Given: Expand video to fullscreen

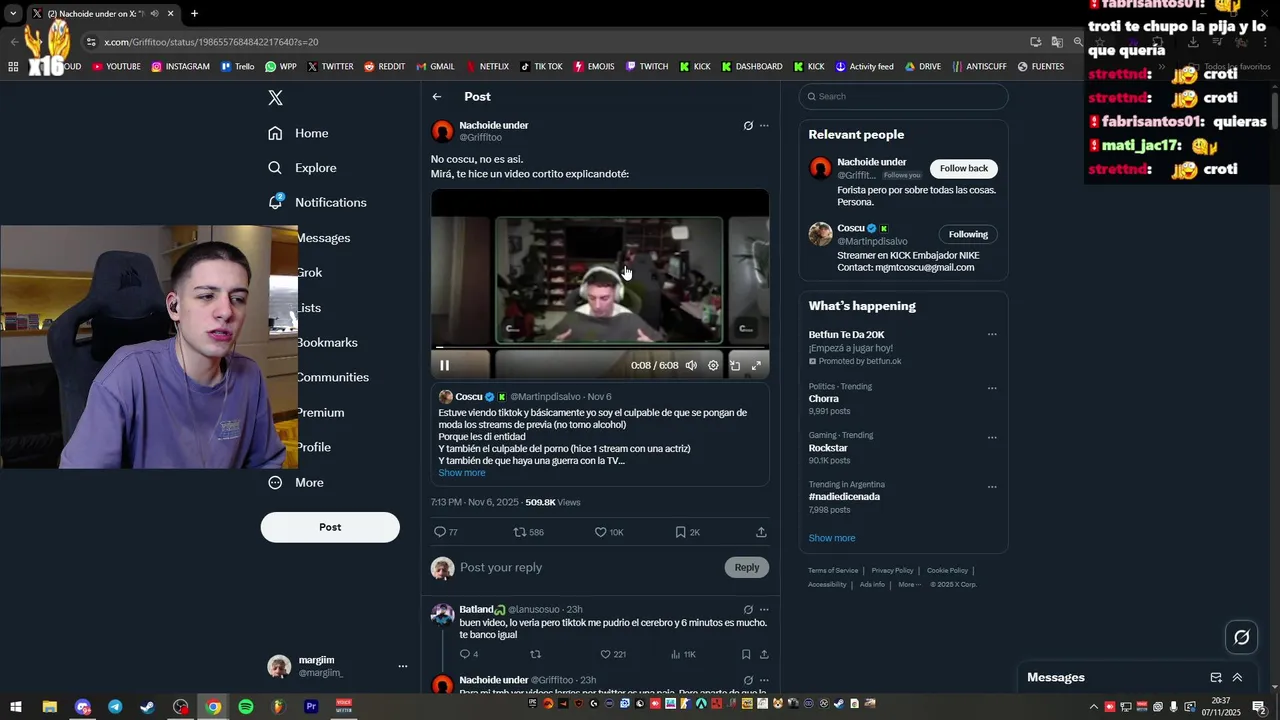Looking at the screenshot, I should point(756,365).
